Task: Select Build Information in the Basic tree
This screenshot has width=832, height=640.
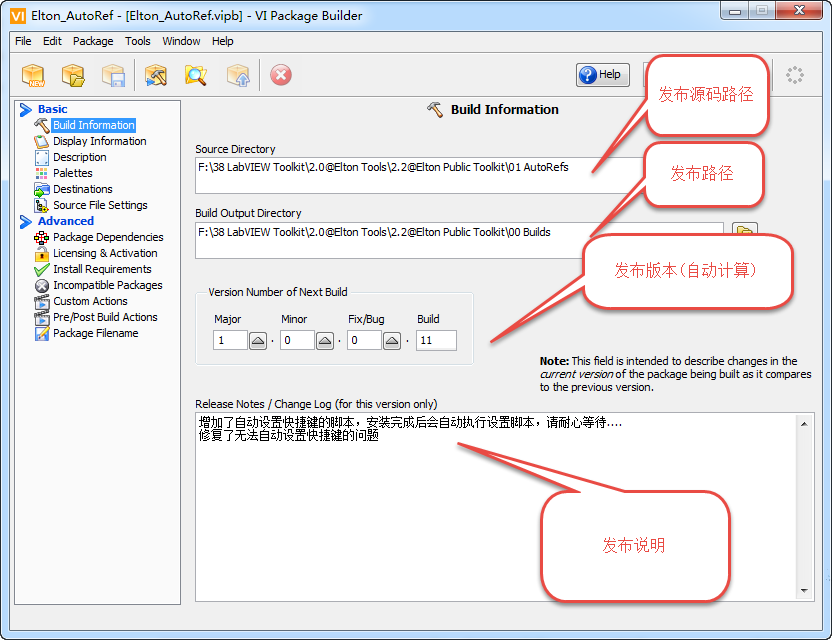Action: coord(94,125)
